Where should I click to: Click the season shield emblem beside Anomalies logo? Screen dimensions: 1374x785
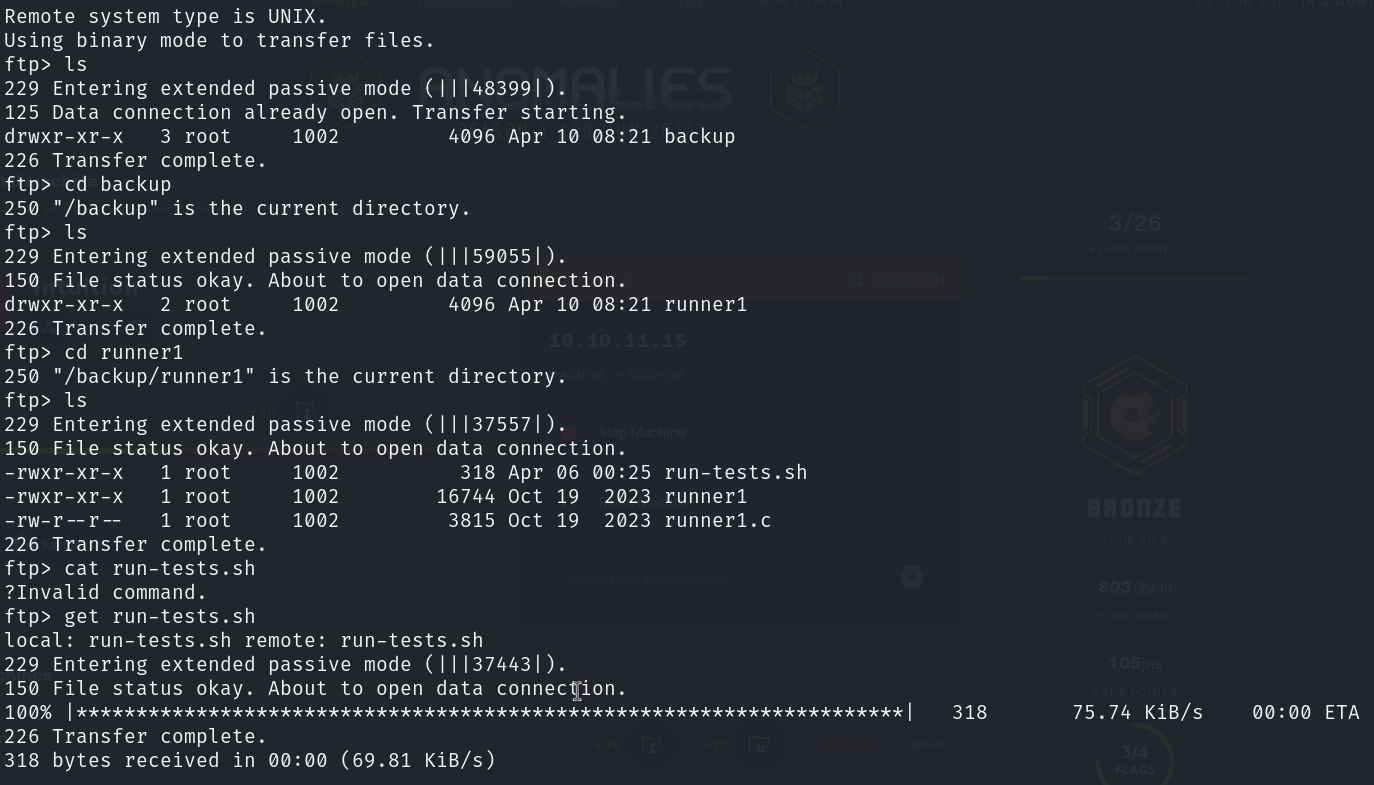point(804,90)
